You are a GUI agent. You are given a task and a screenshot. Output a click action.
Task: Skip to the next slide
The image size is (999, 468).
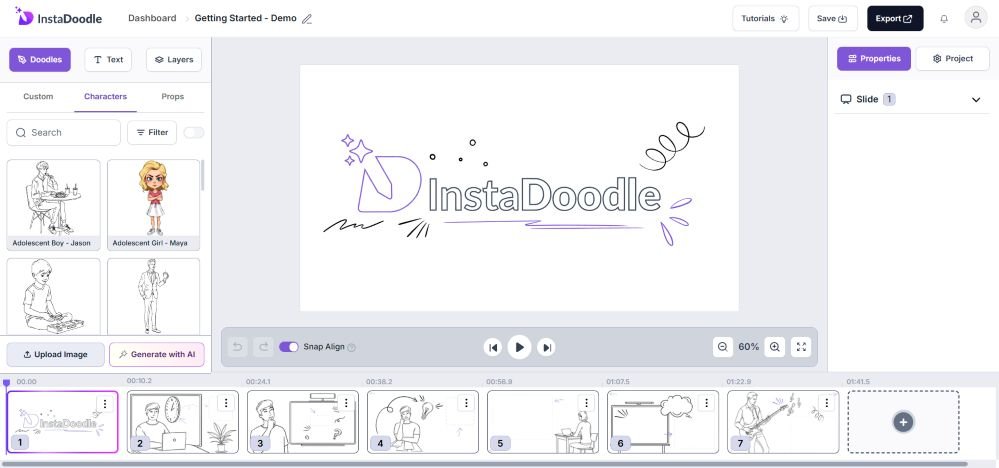(546, 347)
